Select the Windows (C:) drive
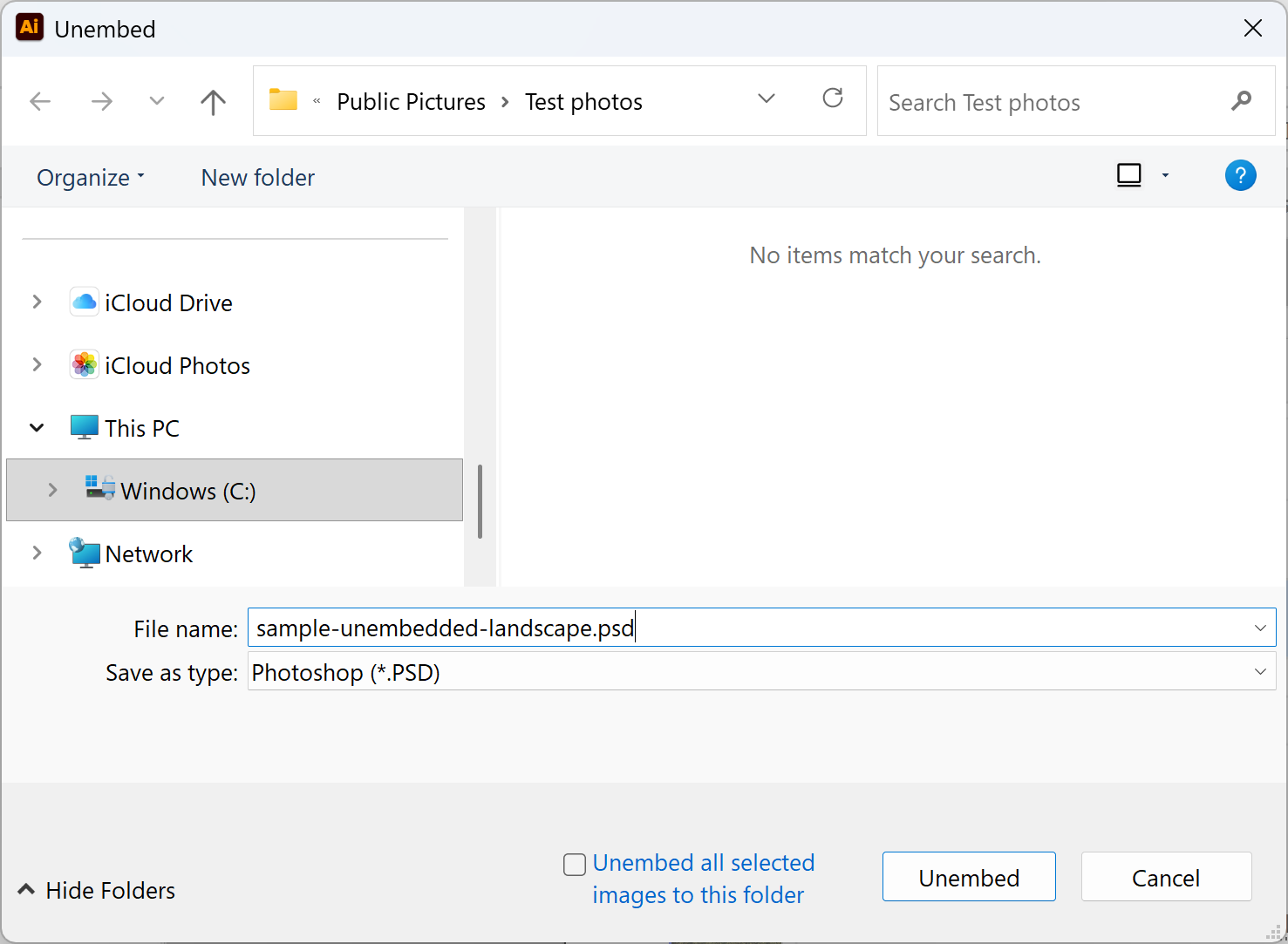This screenshot has width=1288, height=944. coord(235,491)
